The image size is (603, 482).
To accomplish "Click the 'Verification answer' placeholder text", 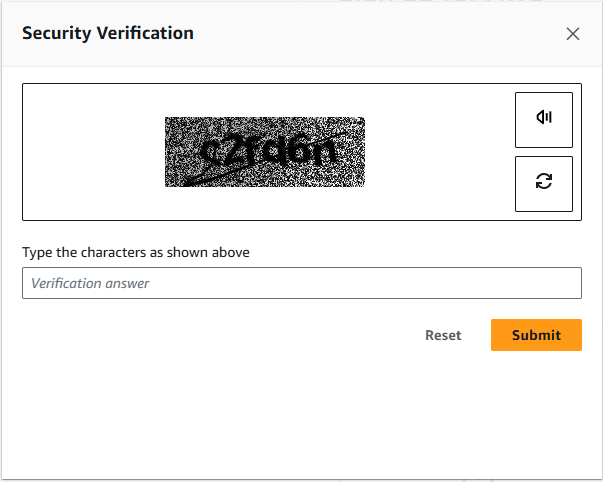I will (90, 283).
